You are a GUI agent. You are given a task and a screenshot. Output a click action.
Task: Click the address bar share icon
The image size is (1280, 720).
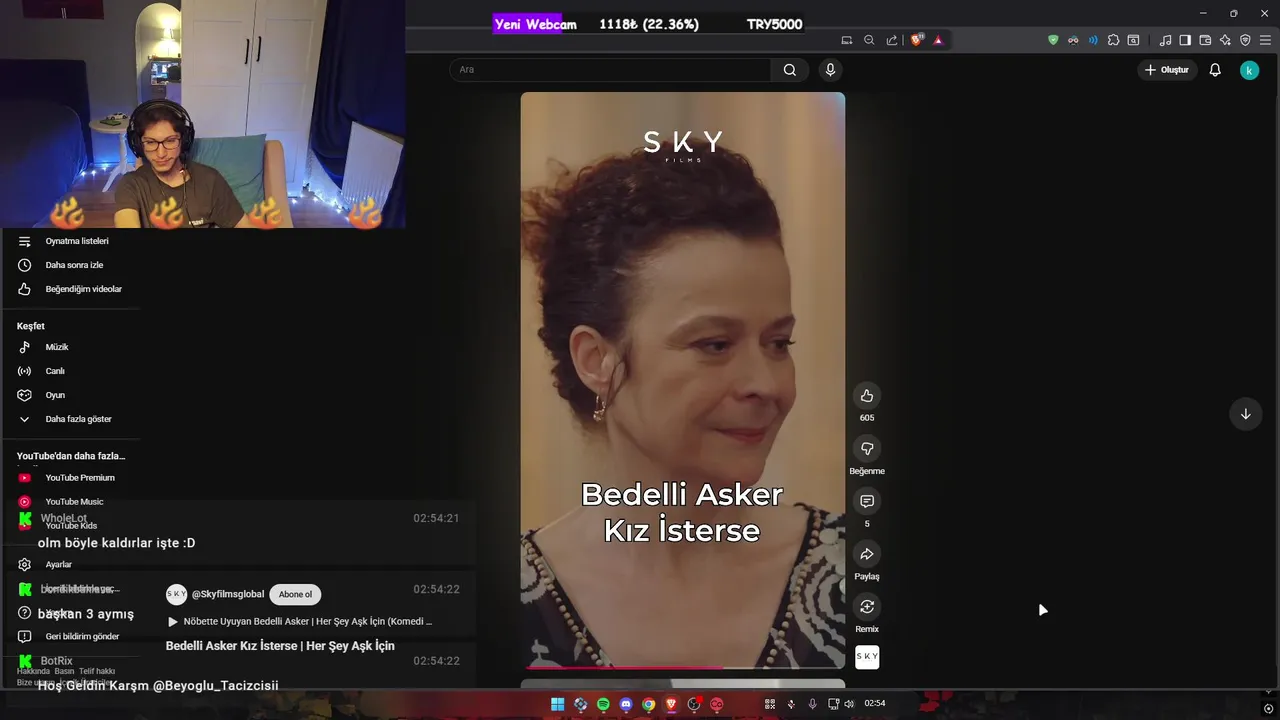tap(891, 40)
